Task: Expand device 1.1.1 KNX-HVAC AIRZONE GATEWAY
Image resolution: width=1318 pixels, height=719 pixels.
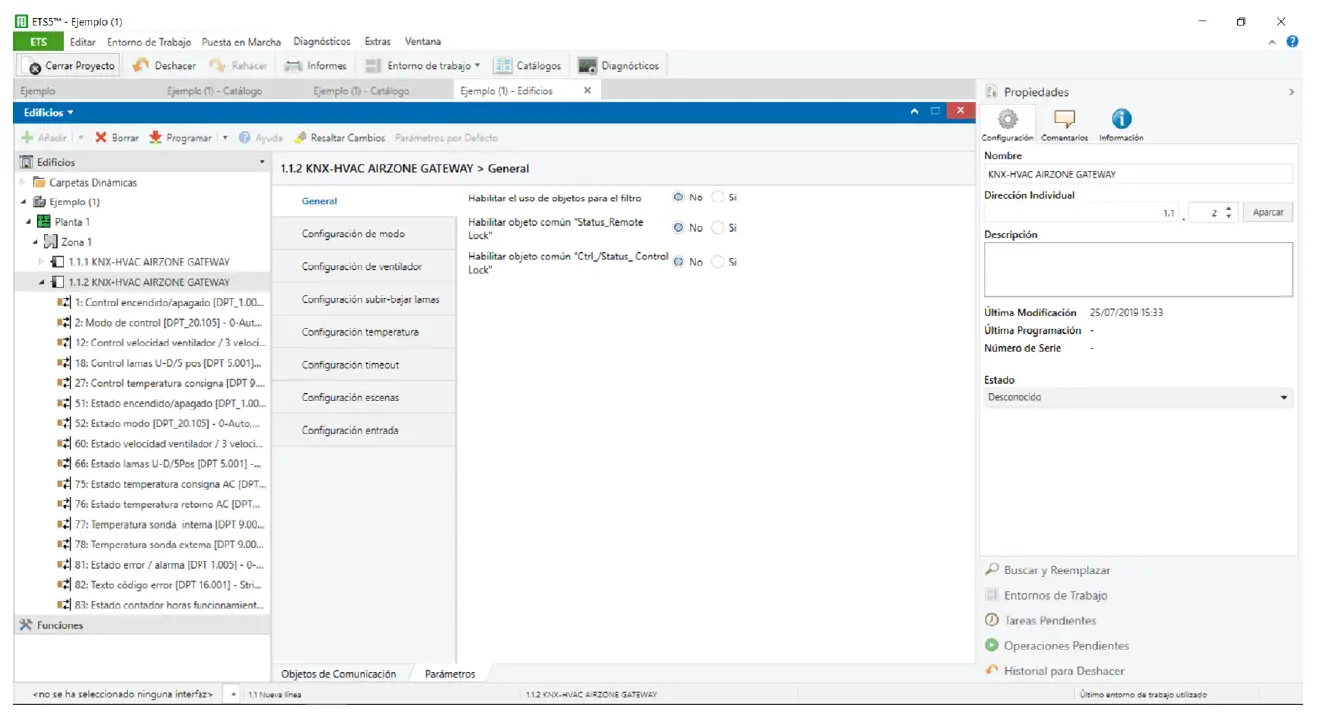Action: pyautogui.click(x=42, y=262)
